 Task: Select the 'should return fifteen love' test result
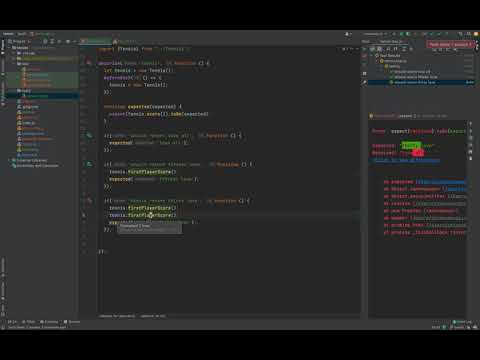click(416, 77)
